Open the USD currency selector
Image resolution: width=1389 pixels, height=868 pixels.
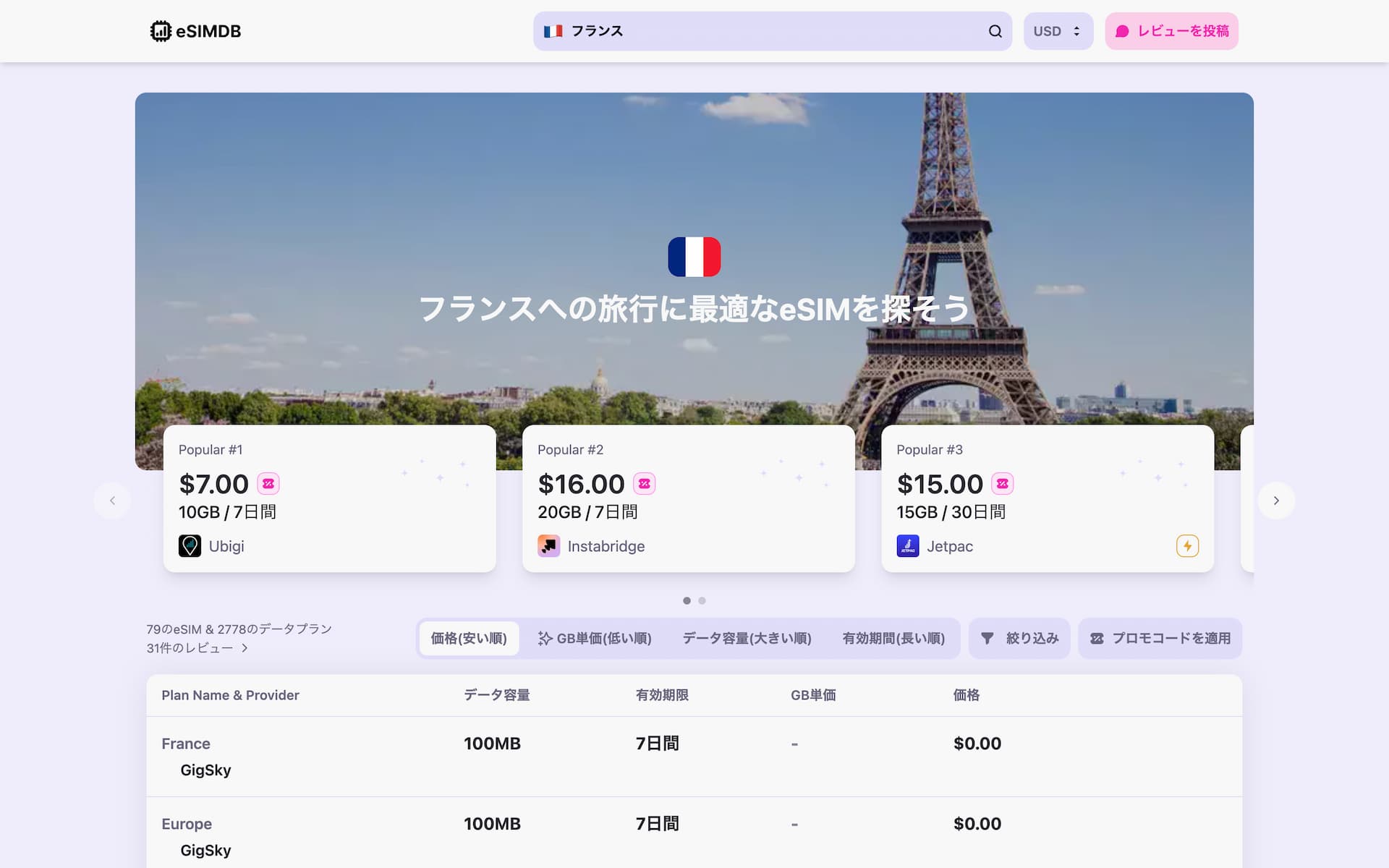point(1058,31)
